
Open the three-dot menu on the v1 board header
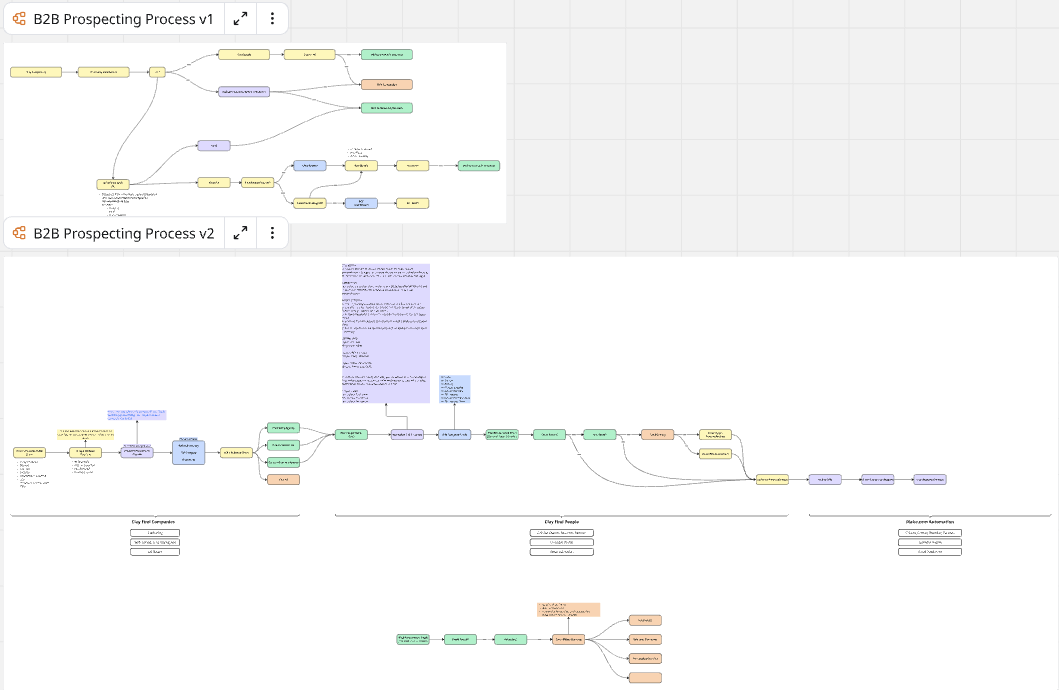pyautogui.click(x=272, y=18)
